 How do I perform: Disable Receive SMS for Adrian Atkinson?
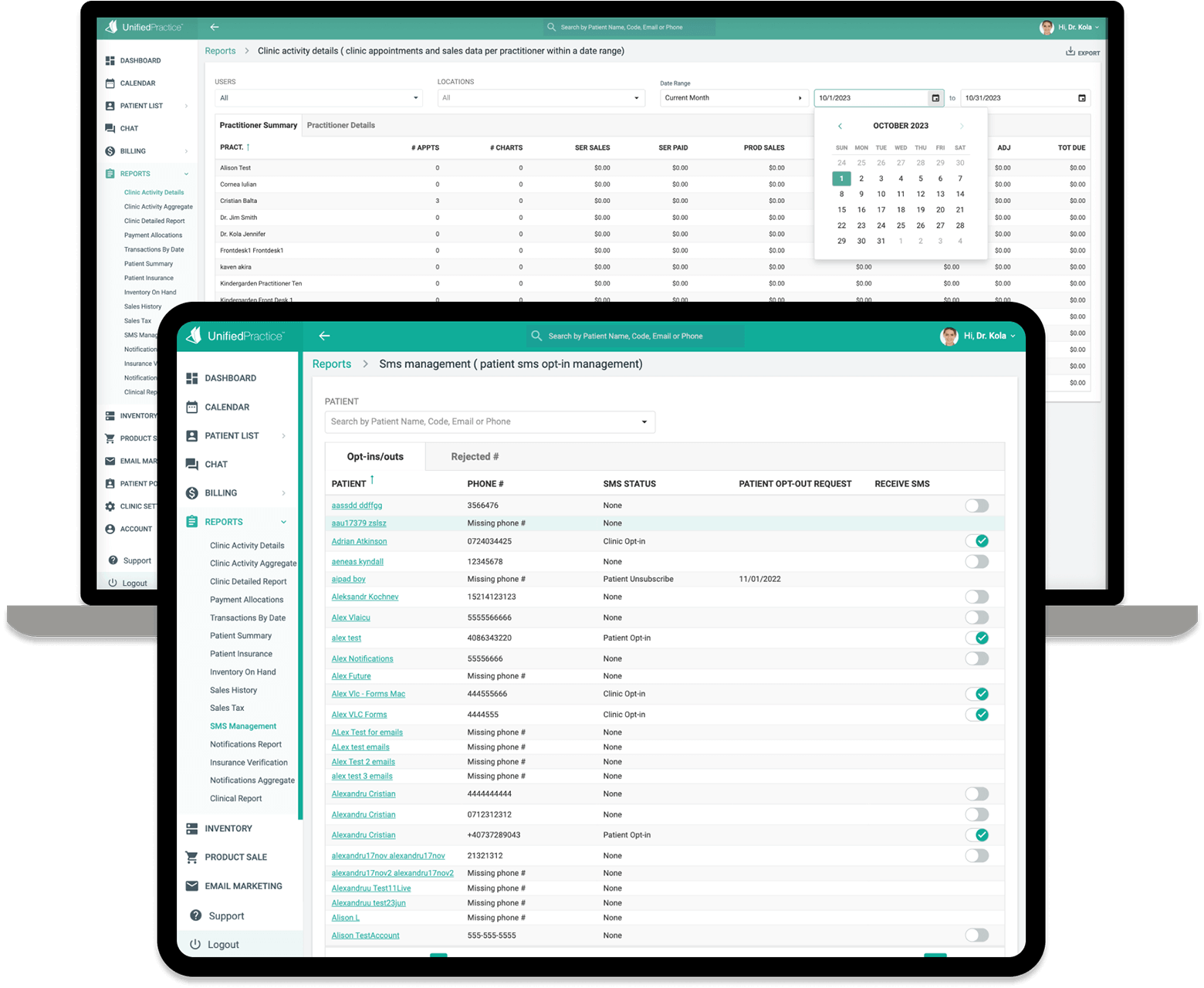pos(979,541)
